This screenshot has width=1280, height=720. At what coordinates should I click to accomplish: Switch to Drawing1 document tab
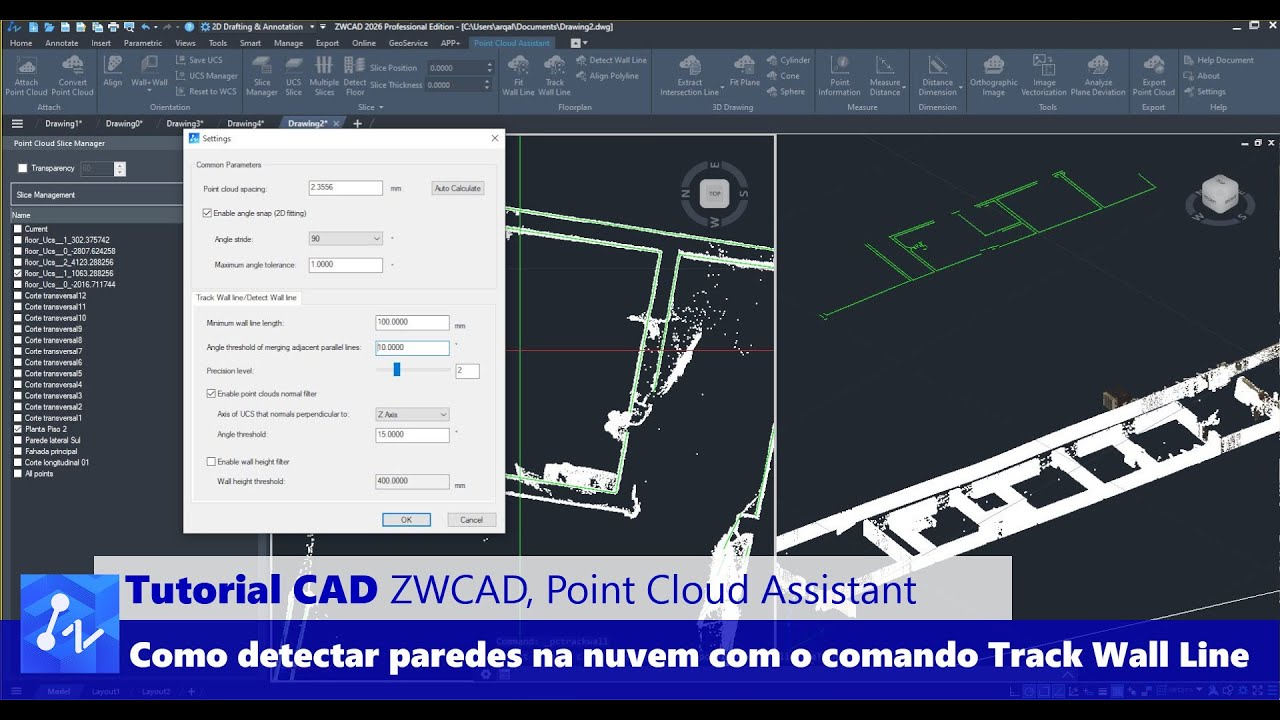click(63, 124)
